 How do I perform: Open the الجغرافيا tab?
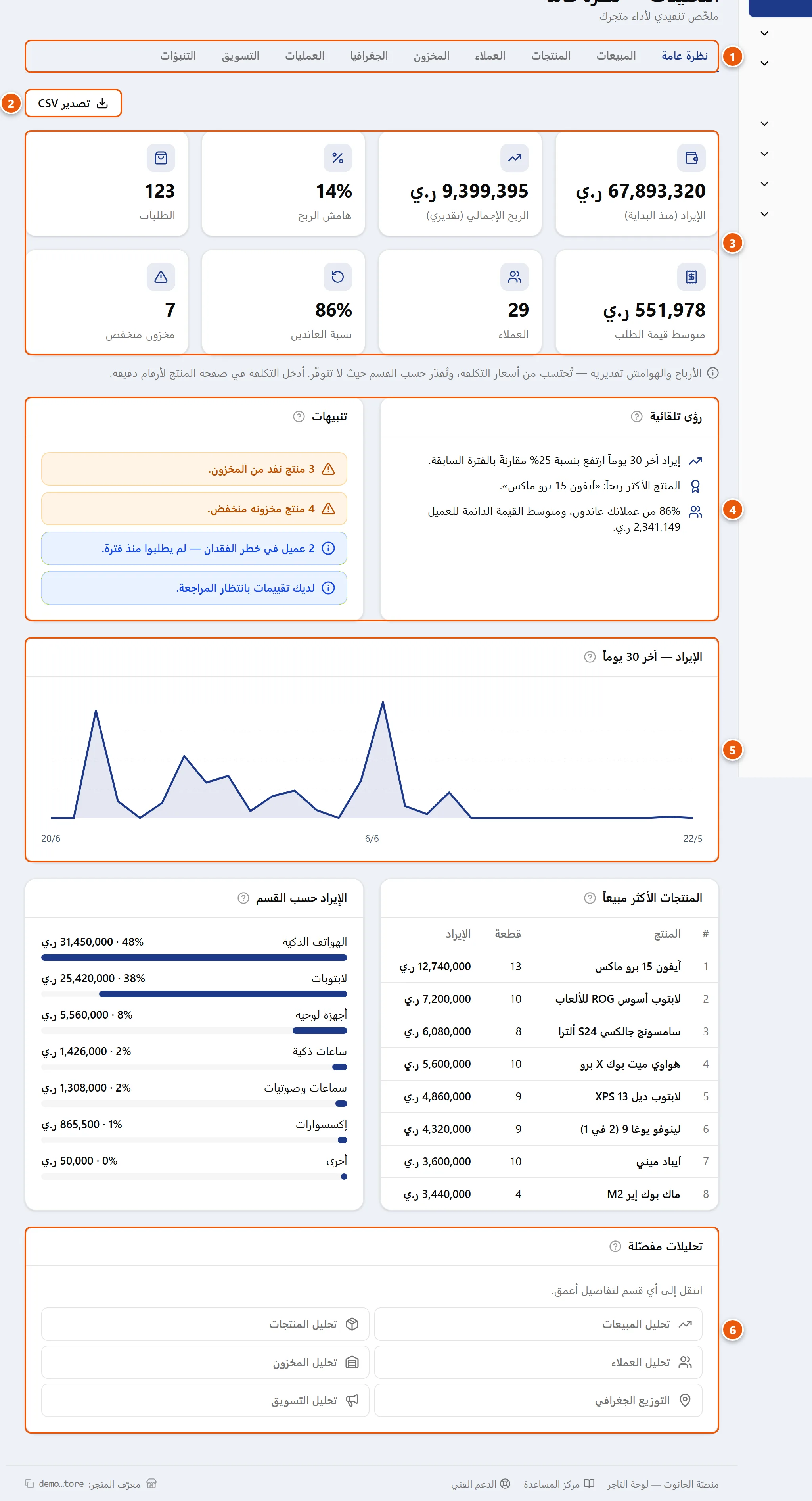point(369,56)
